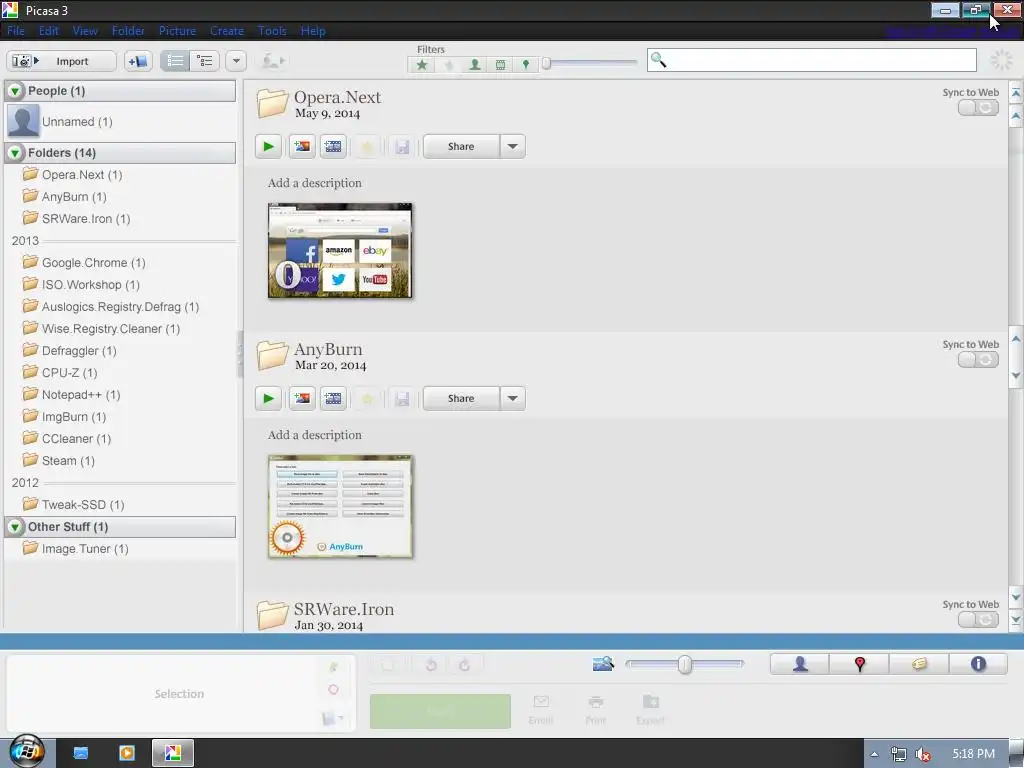Open the Edit menu
The image size is (1024, 768).
coord(48,31)
